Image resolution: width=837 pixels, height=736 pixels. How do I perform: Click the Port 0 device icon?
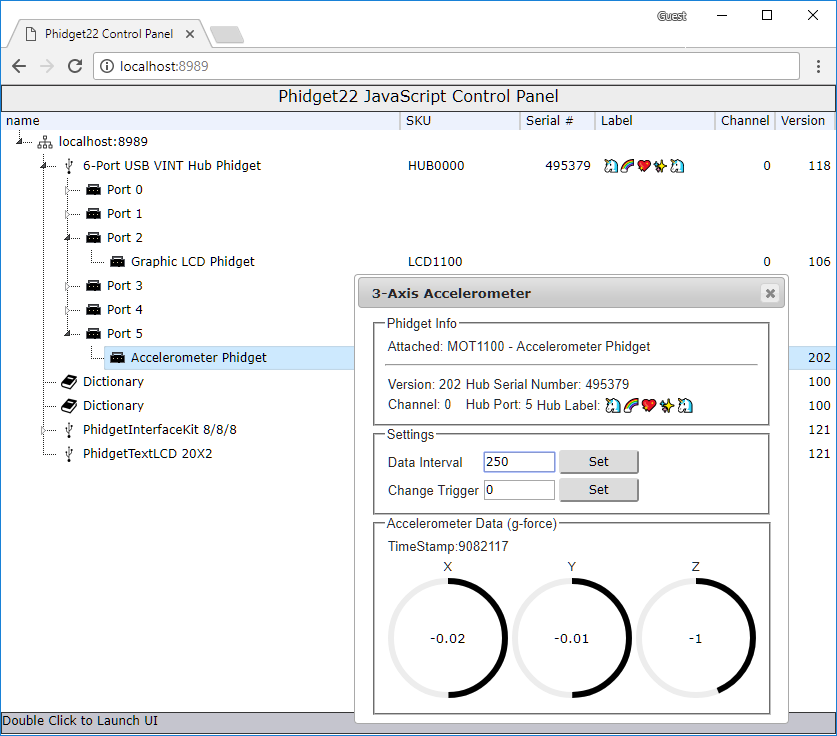[93, 189]
